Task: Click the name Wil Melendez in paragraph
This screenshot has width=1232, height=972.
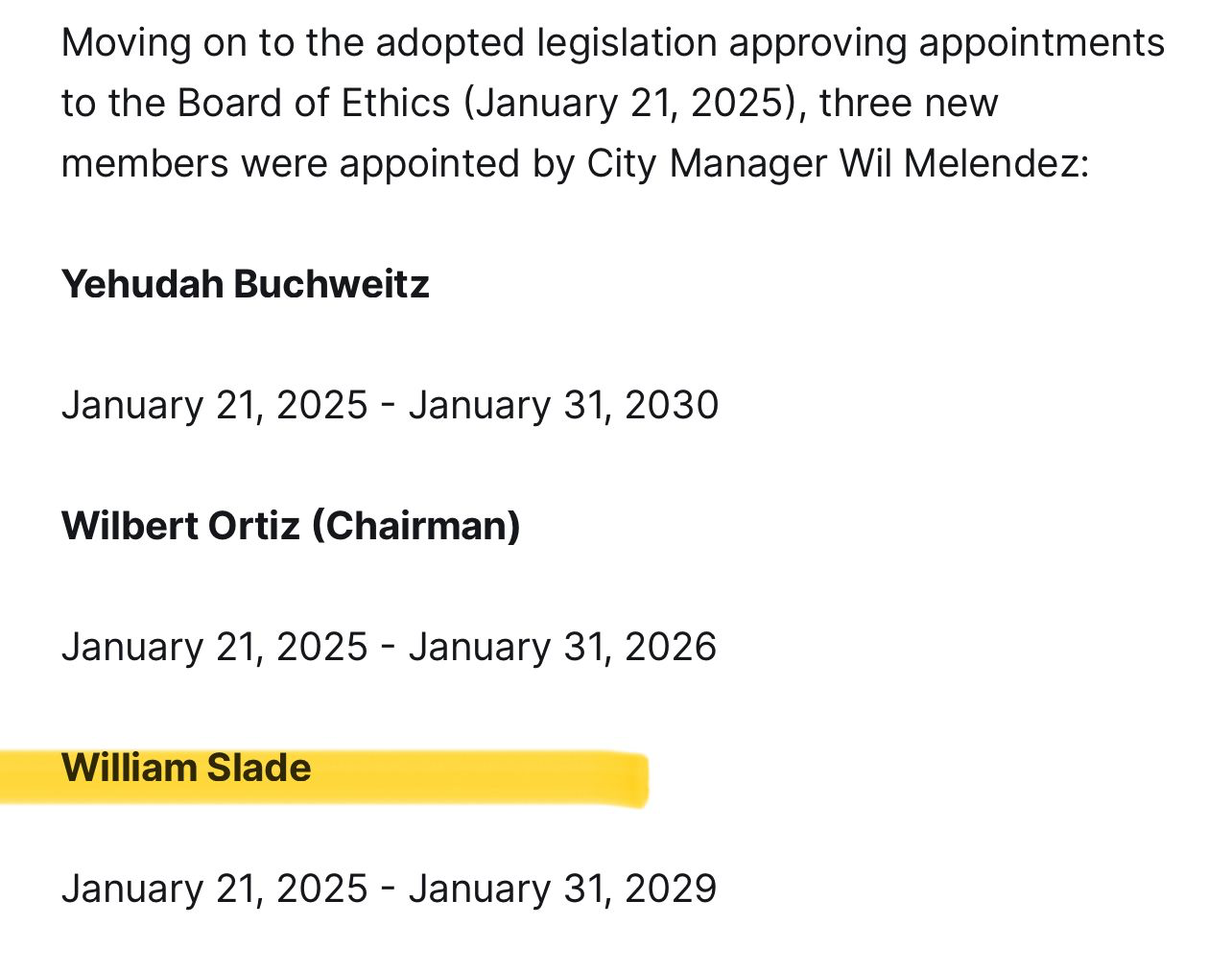Action: point(964,163)
